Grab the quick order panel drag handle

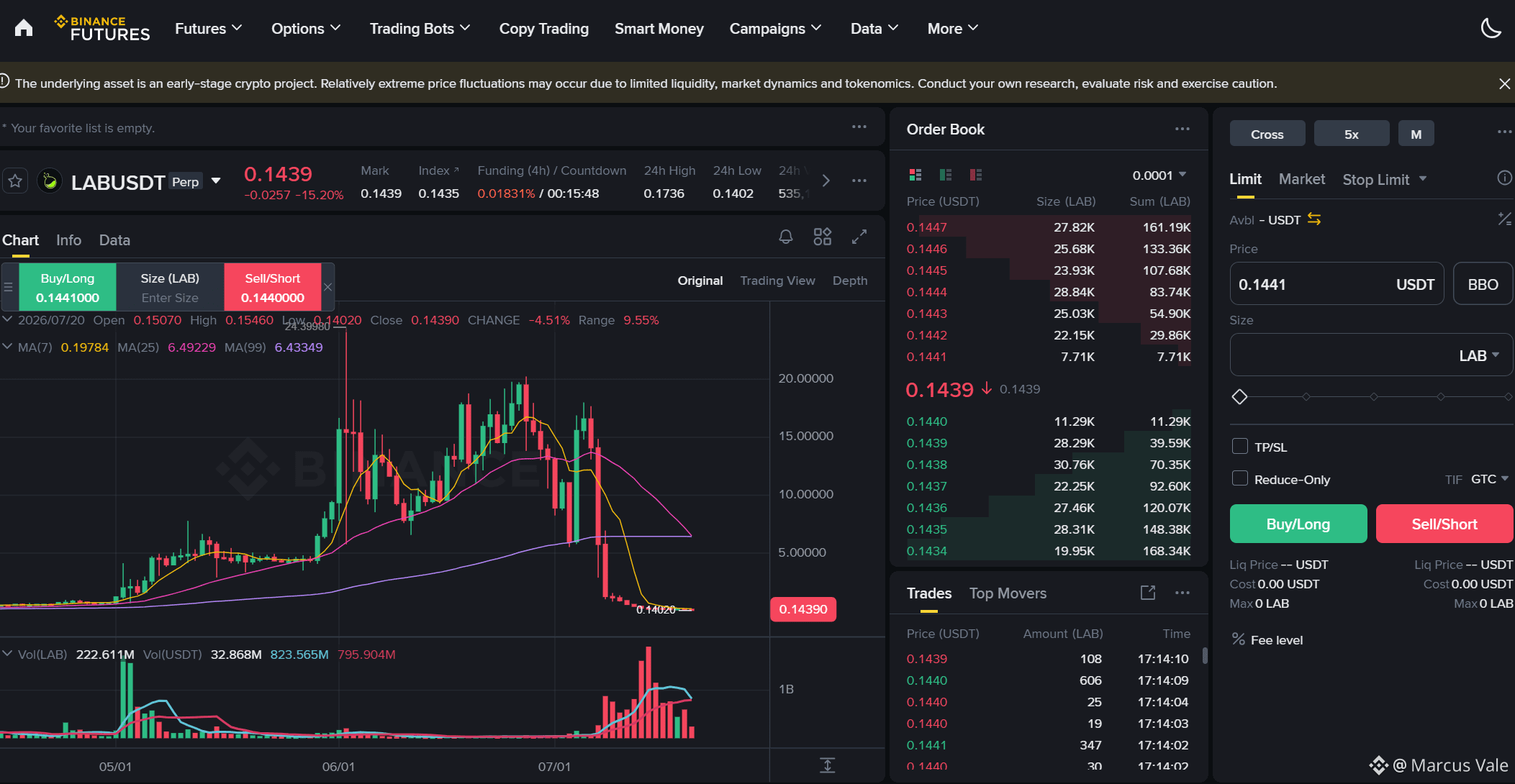coord(9,287)
